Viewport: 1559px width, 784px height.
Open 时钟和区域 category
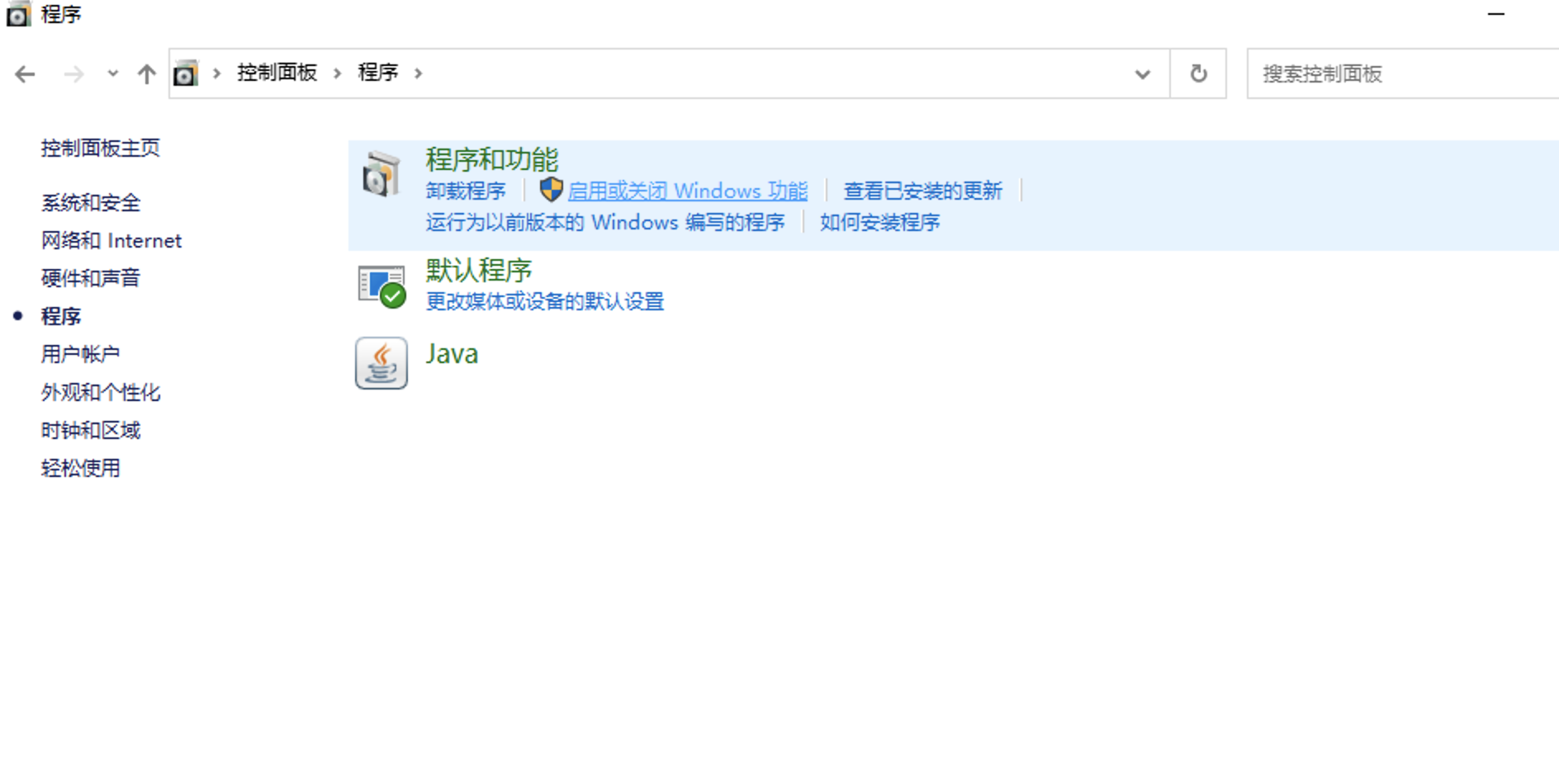tap(91, 430)
